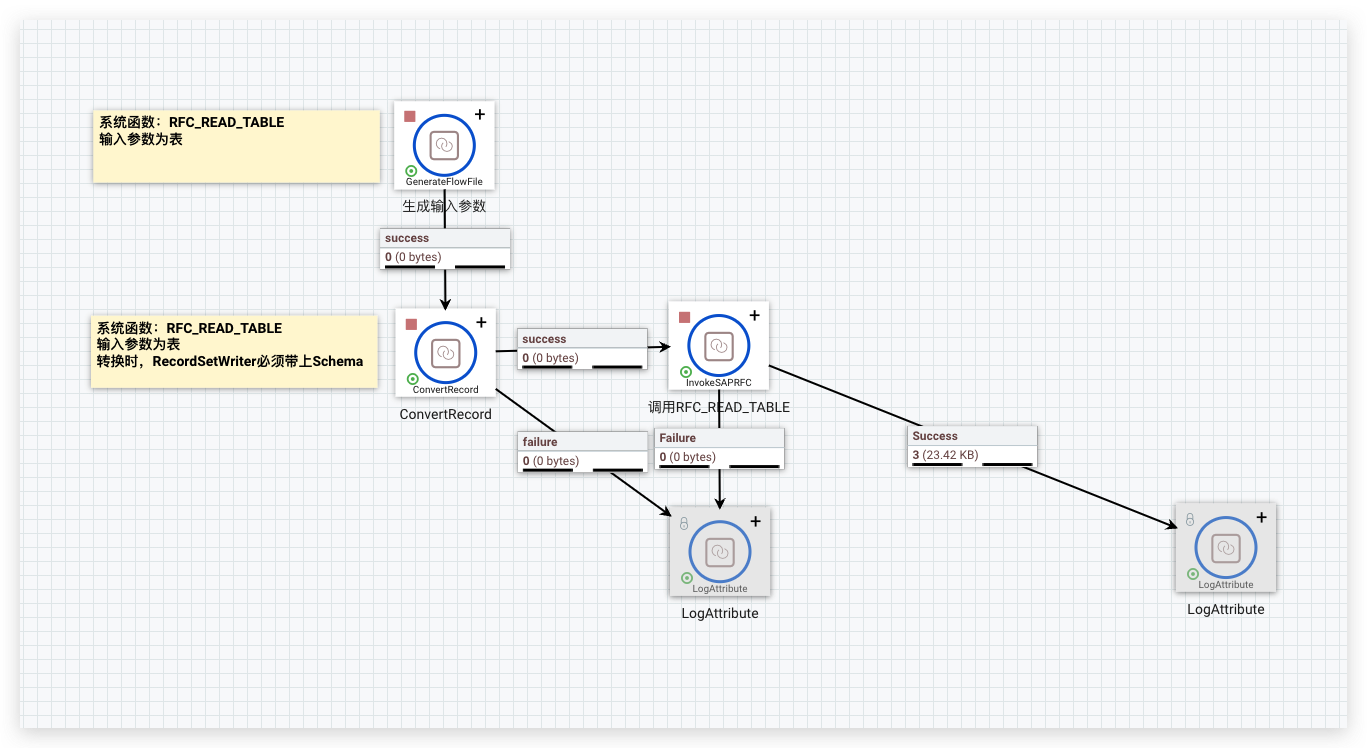The width and height of the screenshot is (1367, 748).
Task: Select the success queue below GenerateFlowFile
Action: (445, 249)
